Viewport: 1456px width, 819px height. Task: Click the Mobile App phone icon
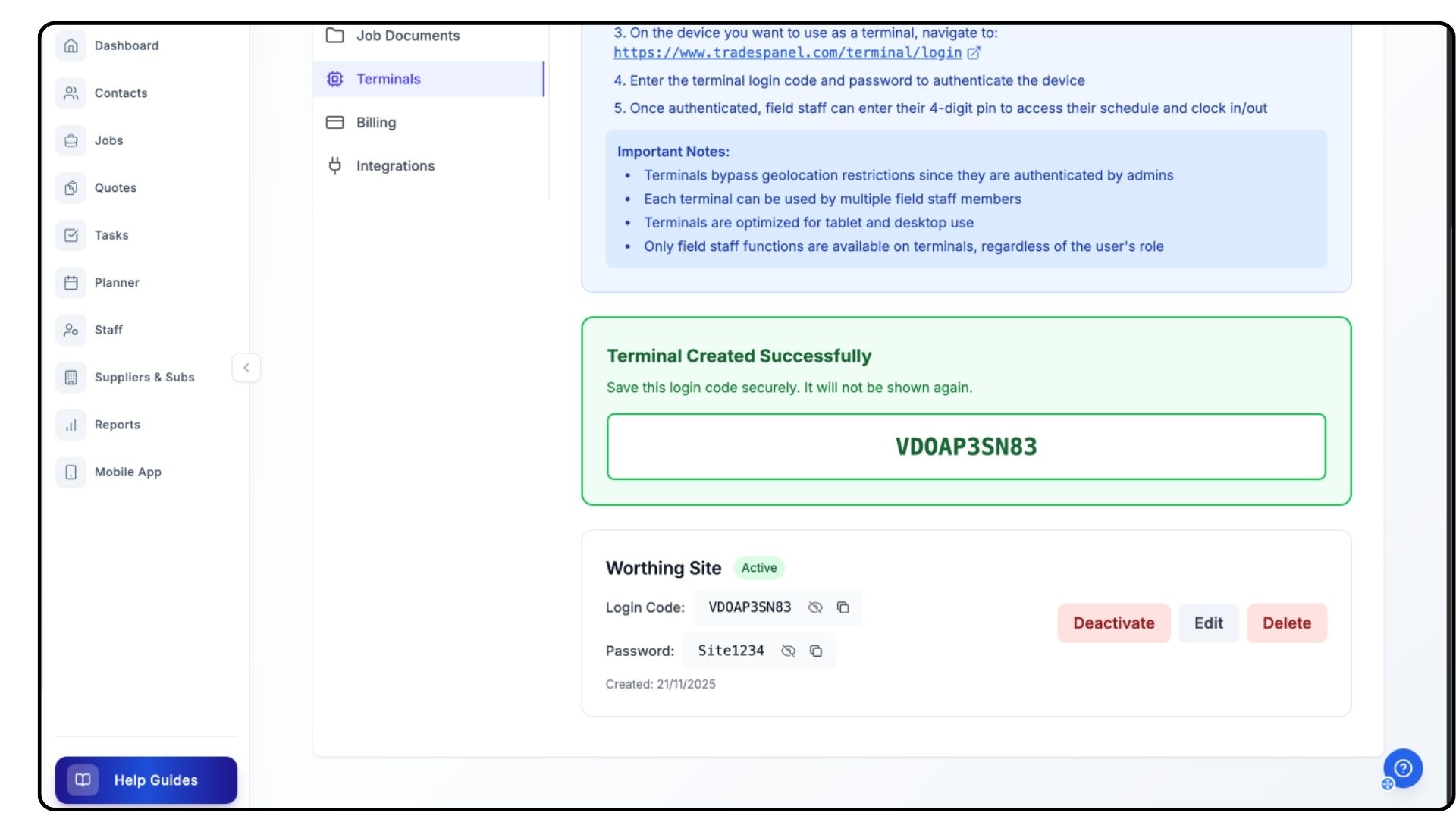point(71,472)
